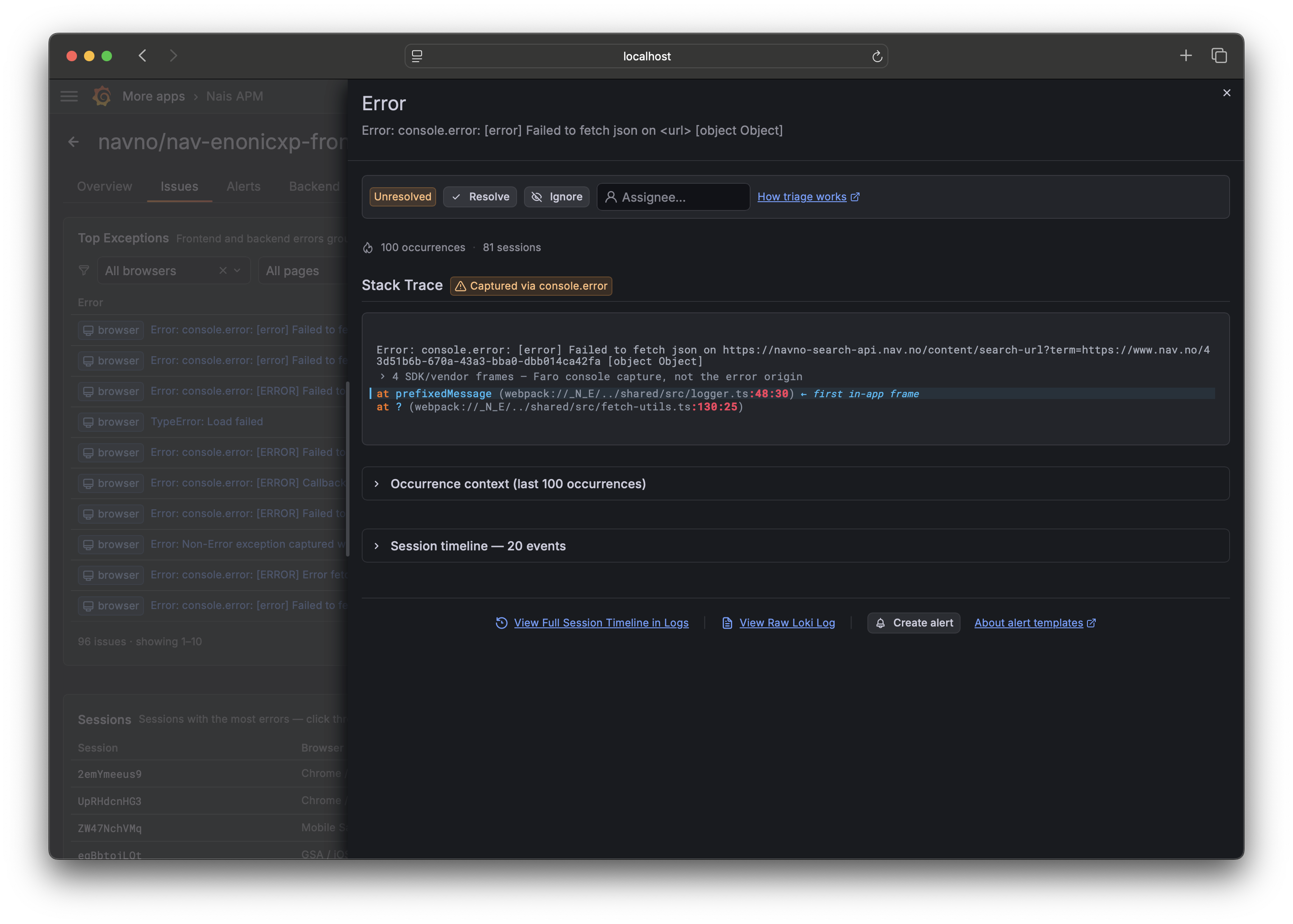Click the flame icon beside 100 occurrences

(368, 248)
